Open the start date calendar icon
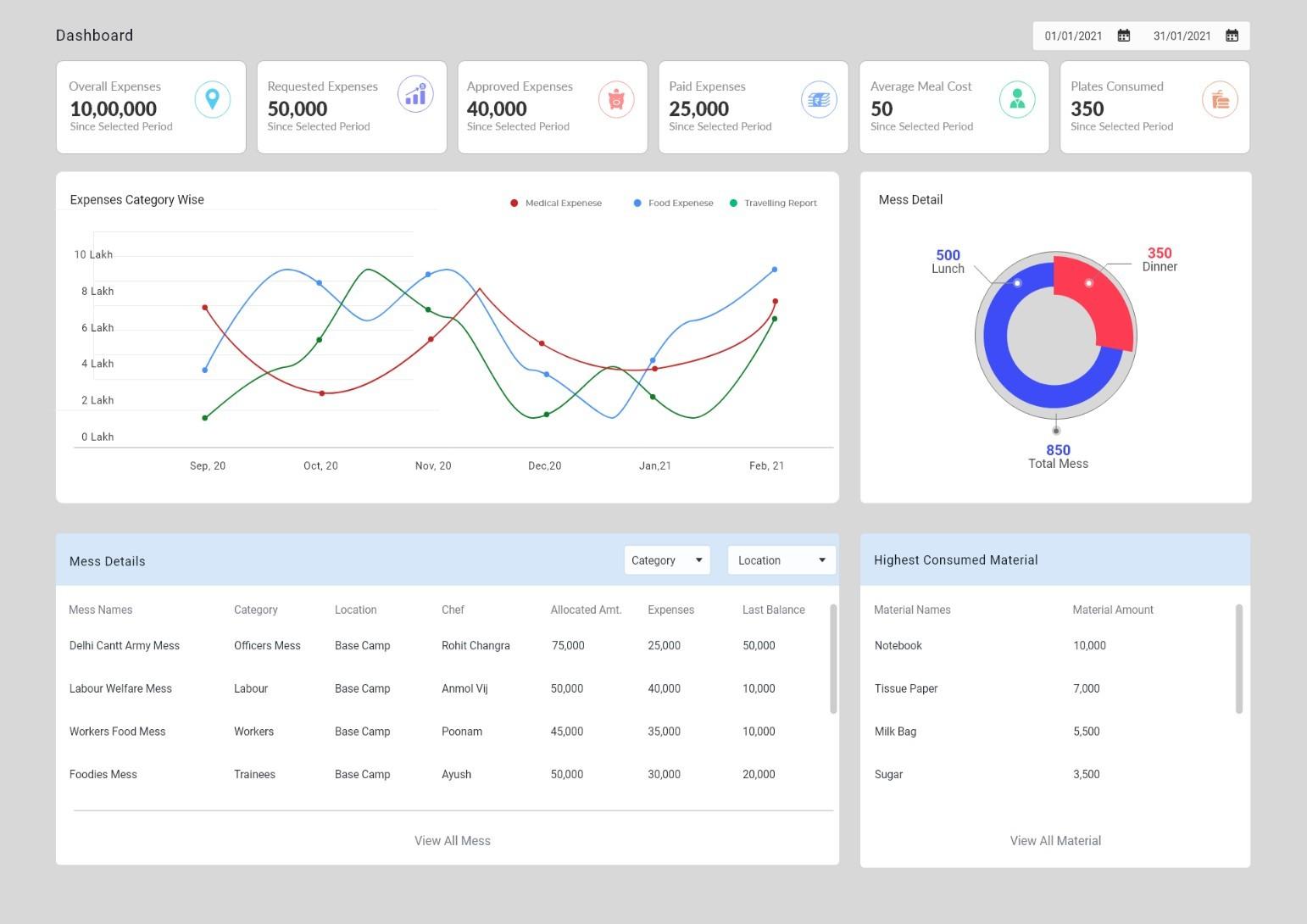 (1124, 36)
